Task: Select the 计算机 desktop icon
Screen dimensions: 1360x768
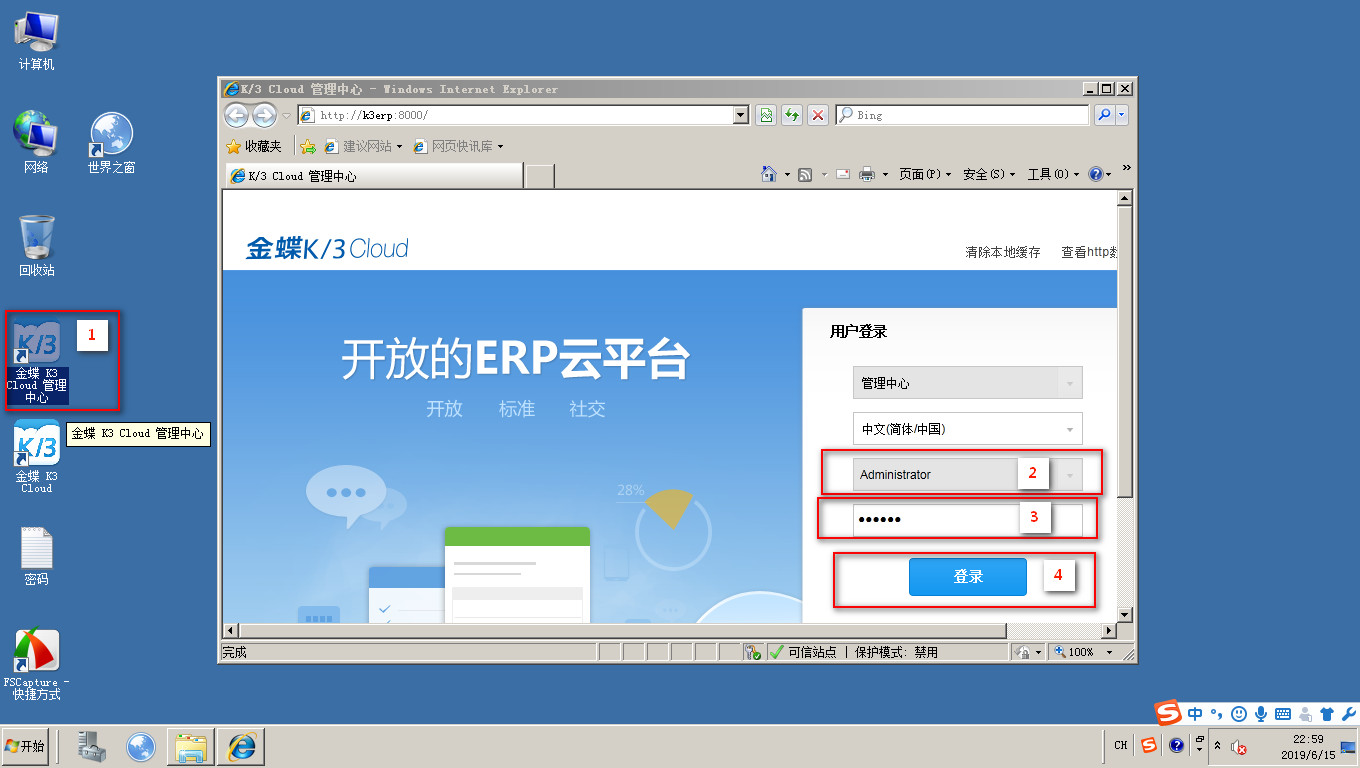Action: [x=36, y=41]
